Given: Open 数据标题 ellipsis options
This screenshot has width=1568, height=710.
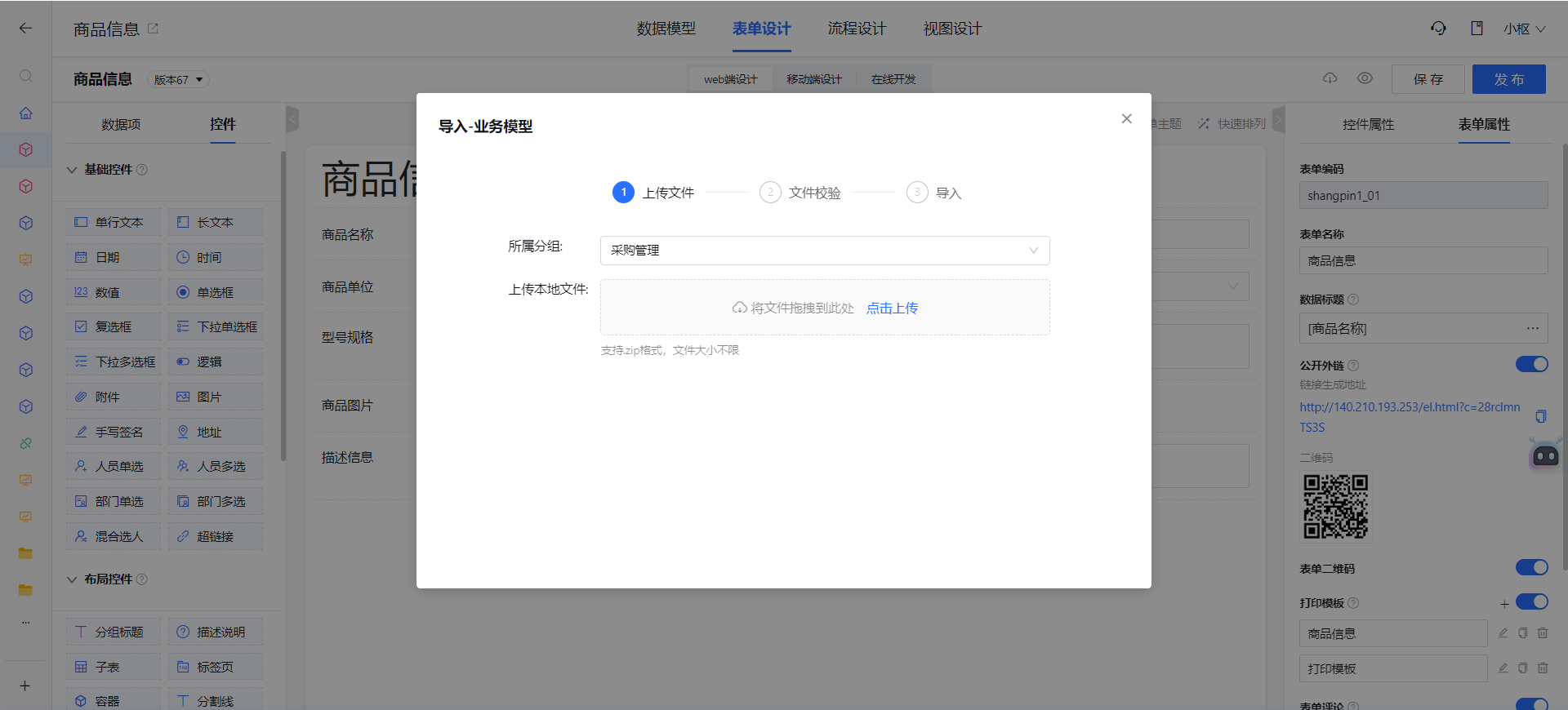Looking at the screenshot, I should click(x=1532, y=328).
